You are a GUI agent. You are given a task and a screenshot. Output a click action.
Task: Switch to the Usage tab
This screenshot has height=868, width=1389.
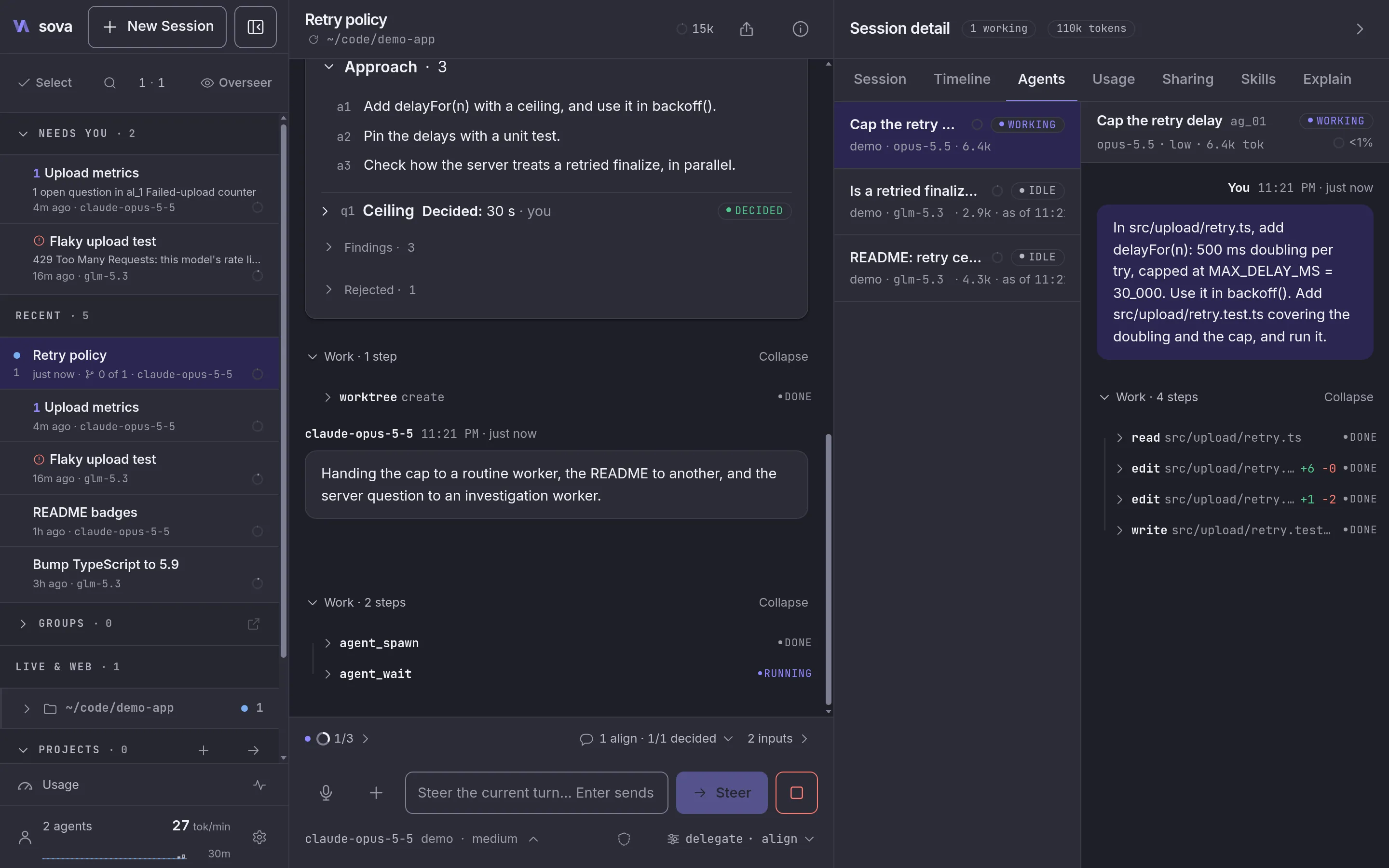tap(1113, 79)
